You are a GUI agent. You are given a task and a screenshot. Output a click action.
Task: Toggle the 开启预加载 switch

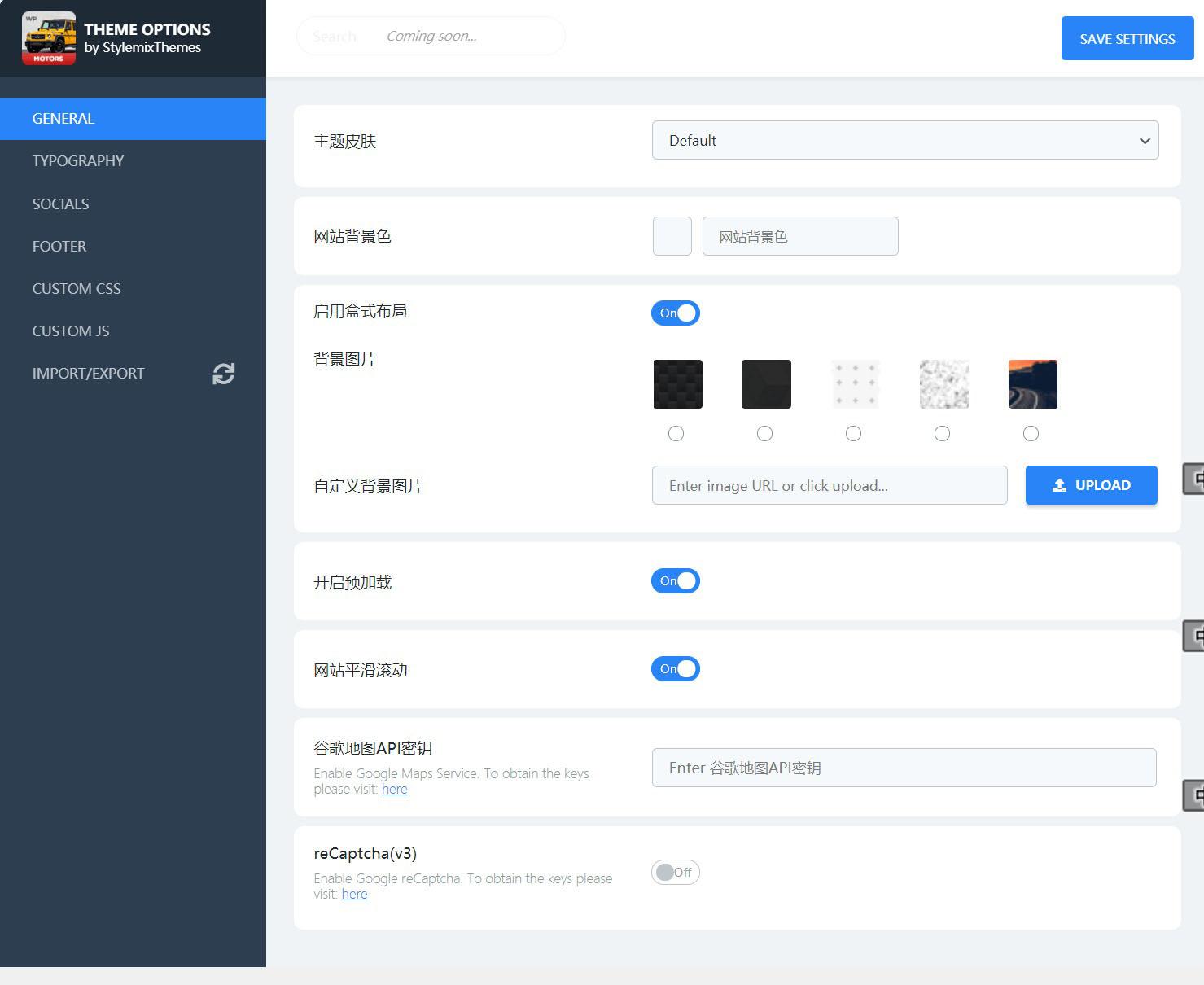(x=676, y=580)
